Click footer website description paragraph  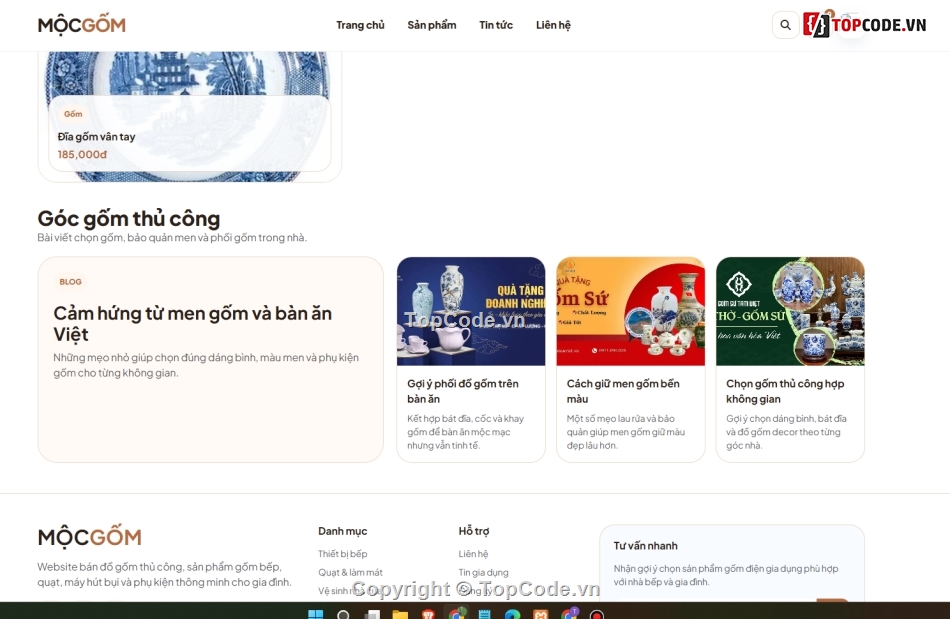click(164, 575)
